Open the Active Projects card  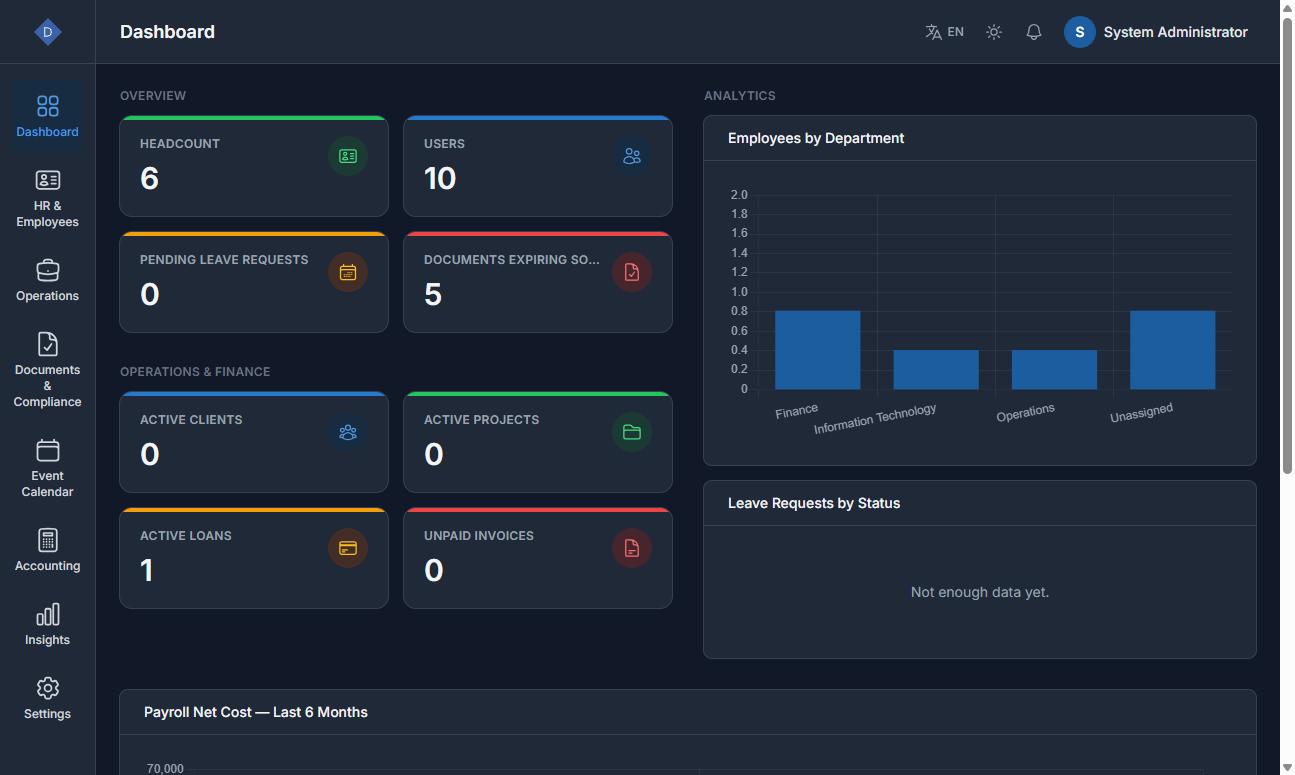click(538, 442)
